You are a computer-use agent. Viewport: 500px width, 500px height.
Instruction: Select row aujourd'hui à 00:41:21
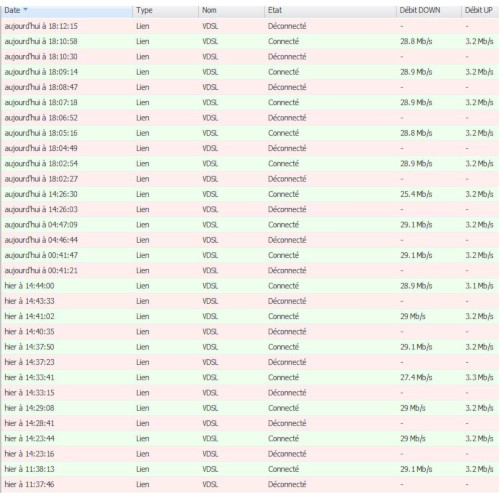pos(250,271)
